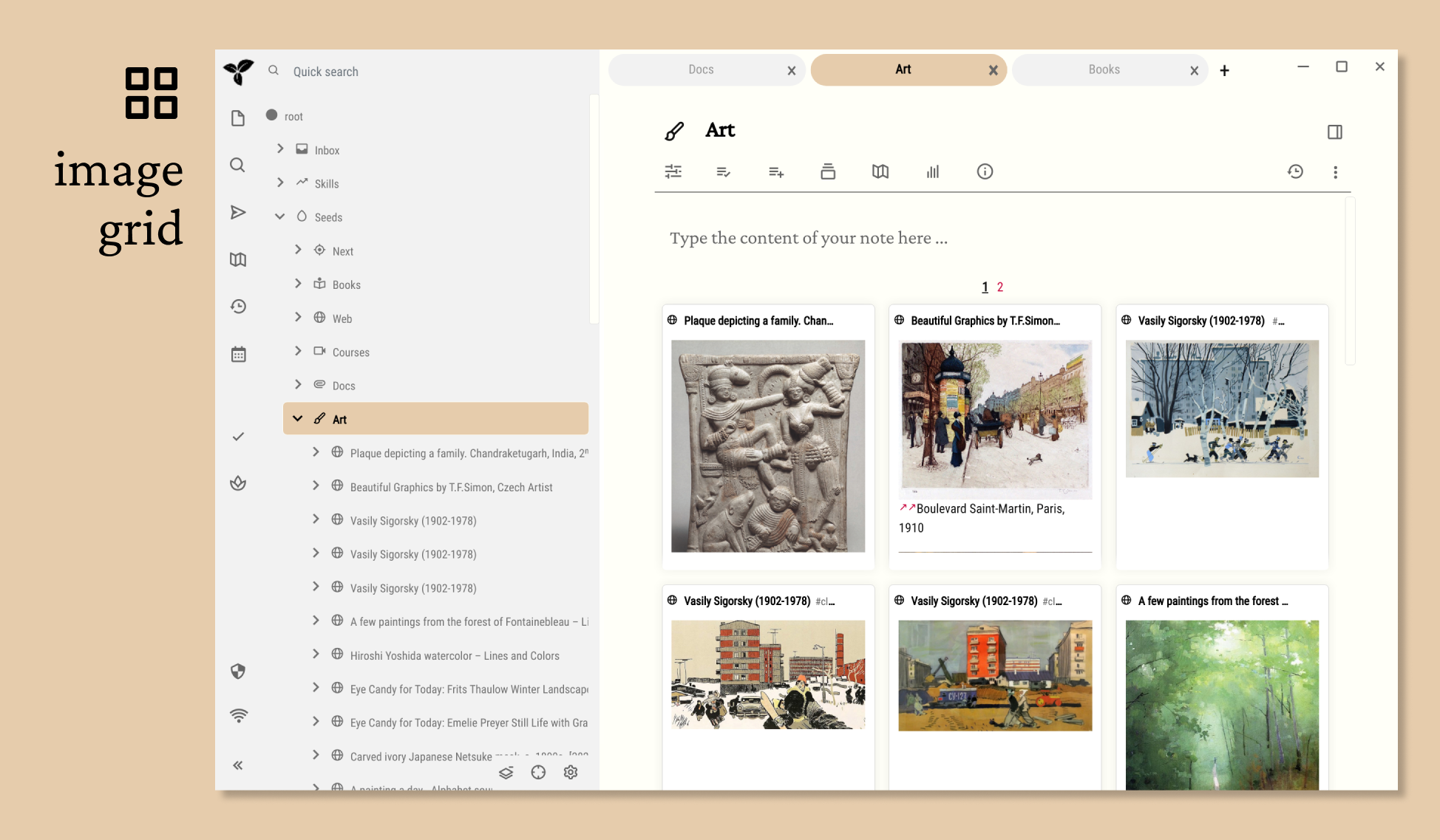Open Hiroshi Yoshida watercolor note

455,656
